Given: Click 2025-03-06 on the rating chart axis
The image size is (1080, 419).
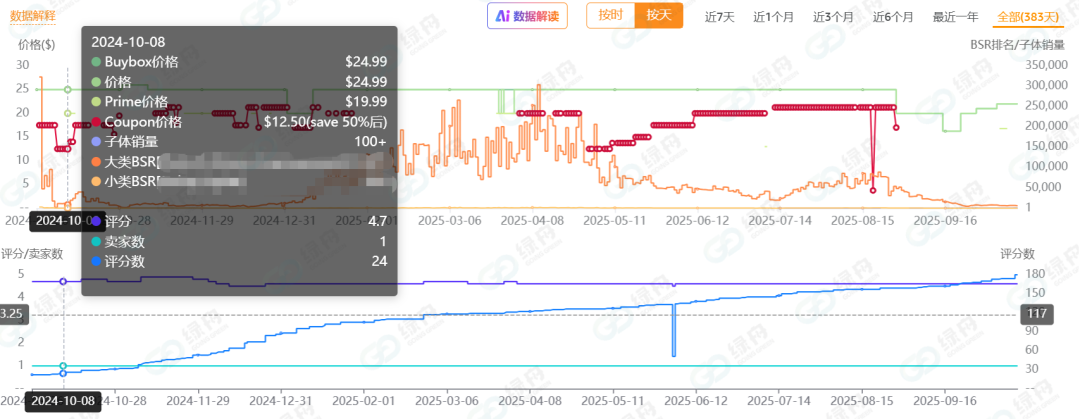Looking at the screenshot, I should point(448,400).
